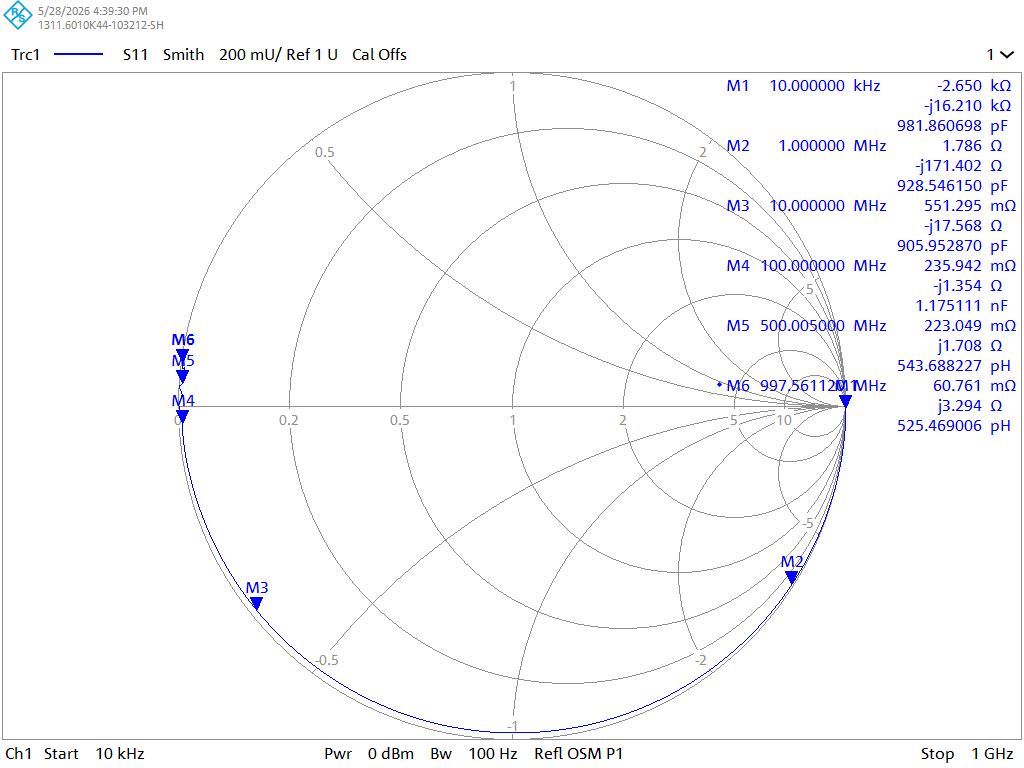Click the Trc1 trace label
This screenshot has height=768, width=1024.
click(x=25, y=55)
